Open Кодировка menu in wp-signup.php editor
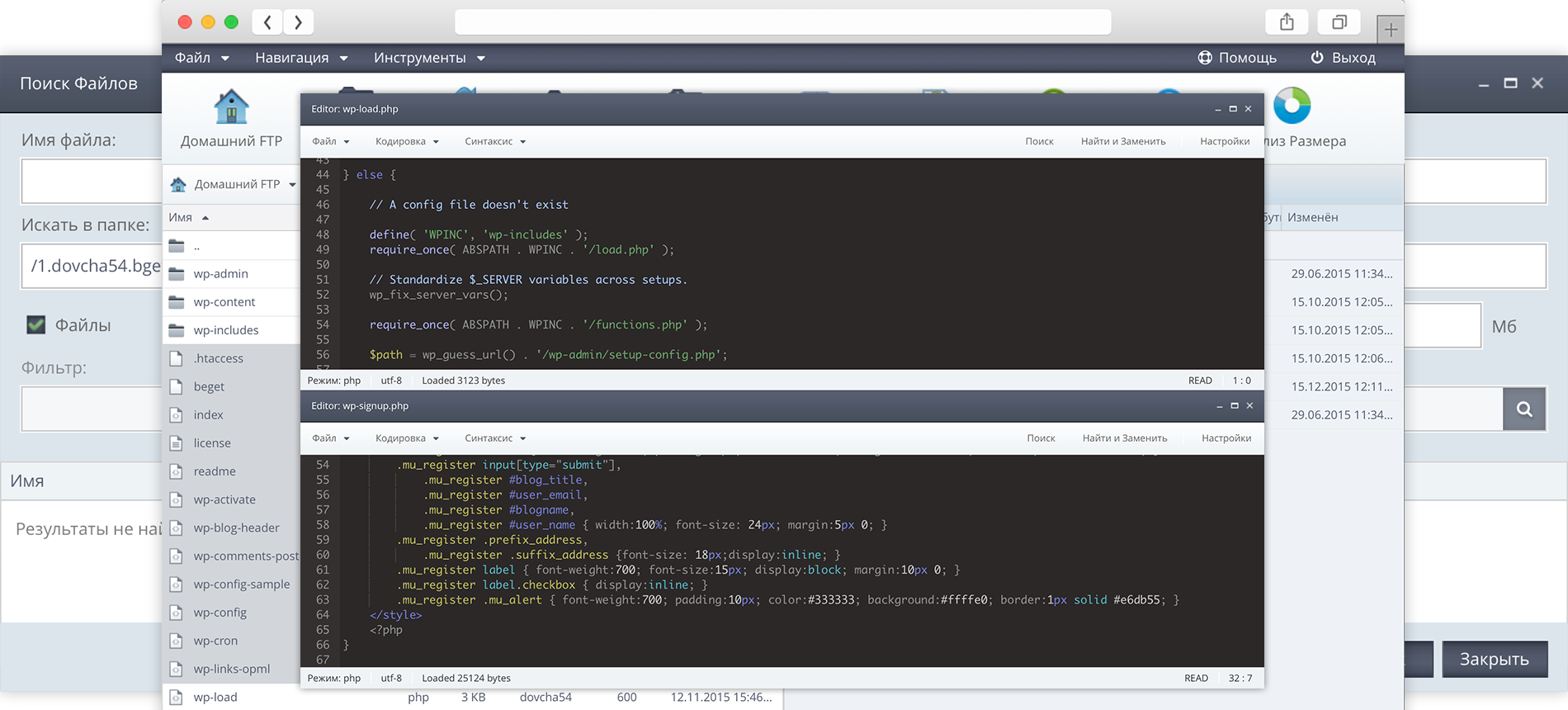The width and height of the screenshot is (1568, 710). (407, 438)
